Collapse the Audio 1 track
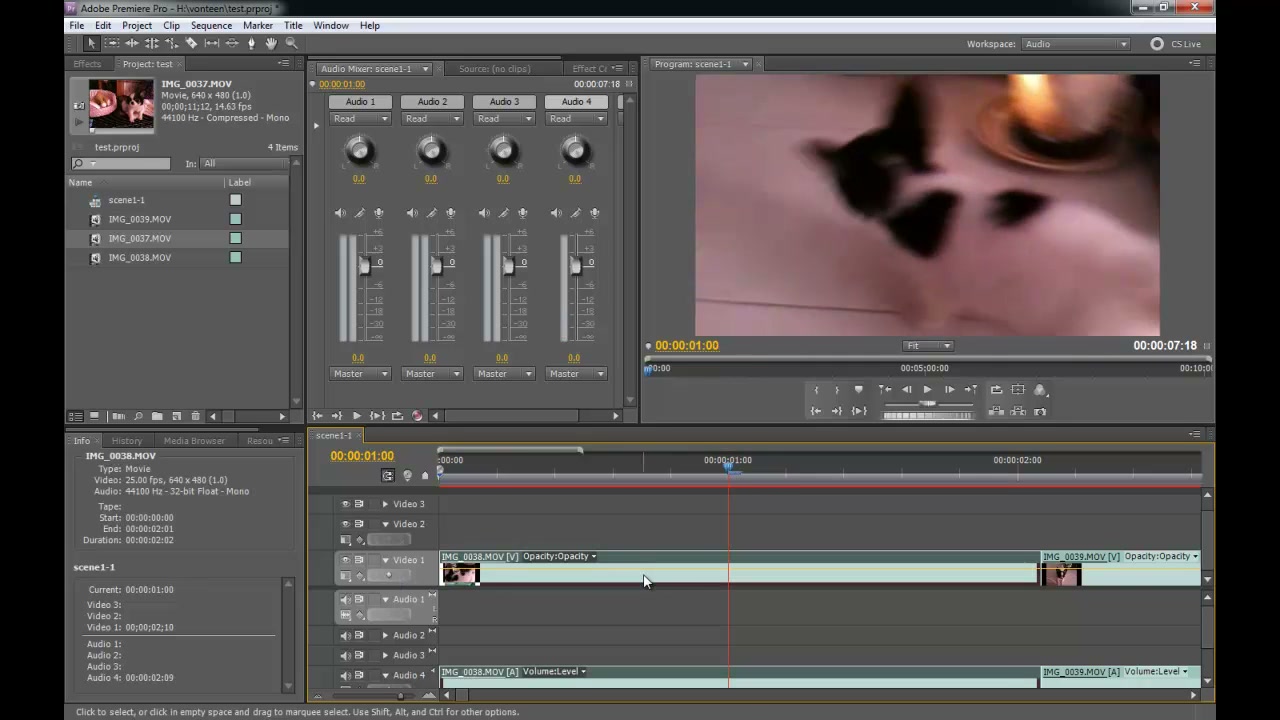Image resolution: width=1280 pixels, height=720 pixels. [x=385, y=600]
